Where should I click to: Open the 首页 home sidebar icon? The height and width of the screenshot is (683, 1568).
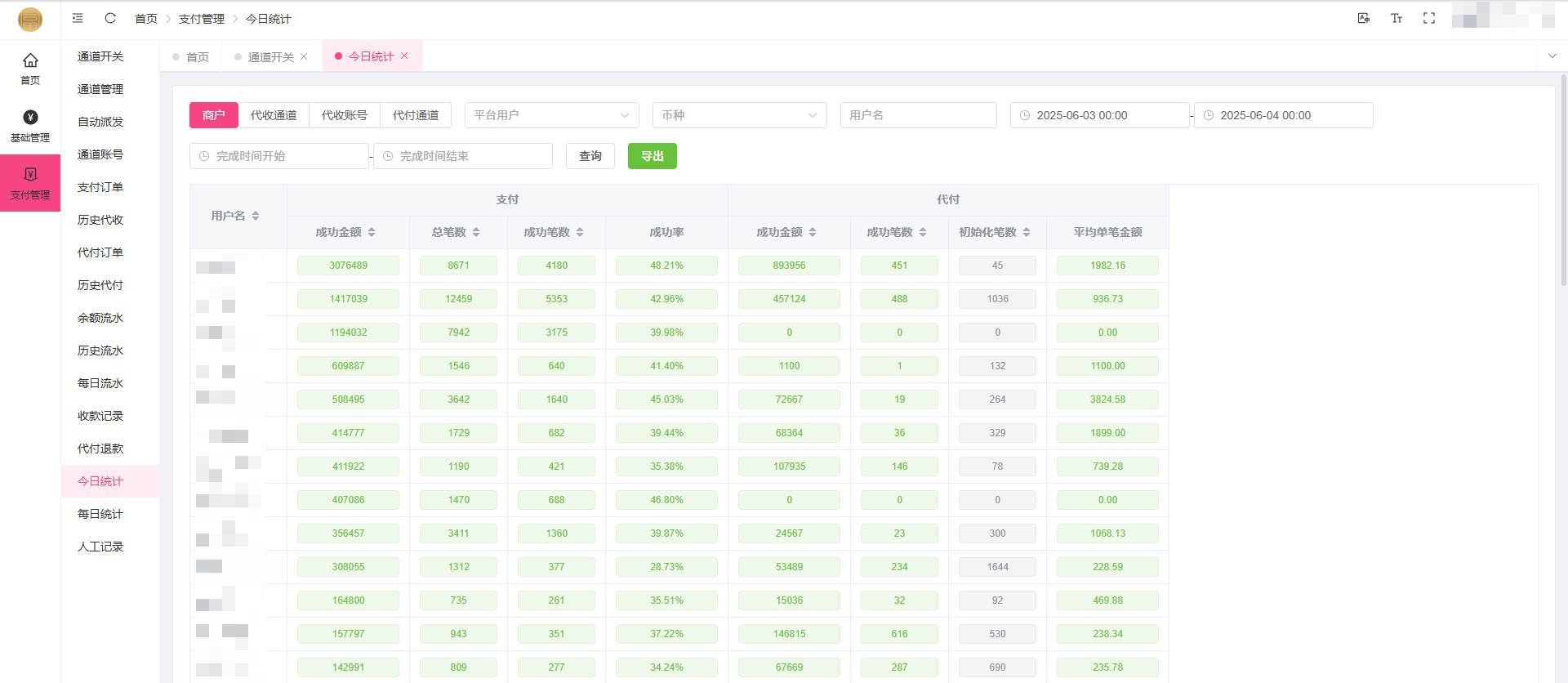pos(30,69)
